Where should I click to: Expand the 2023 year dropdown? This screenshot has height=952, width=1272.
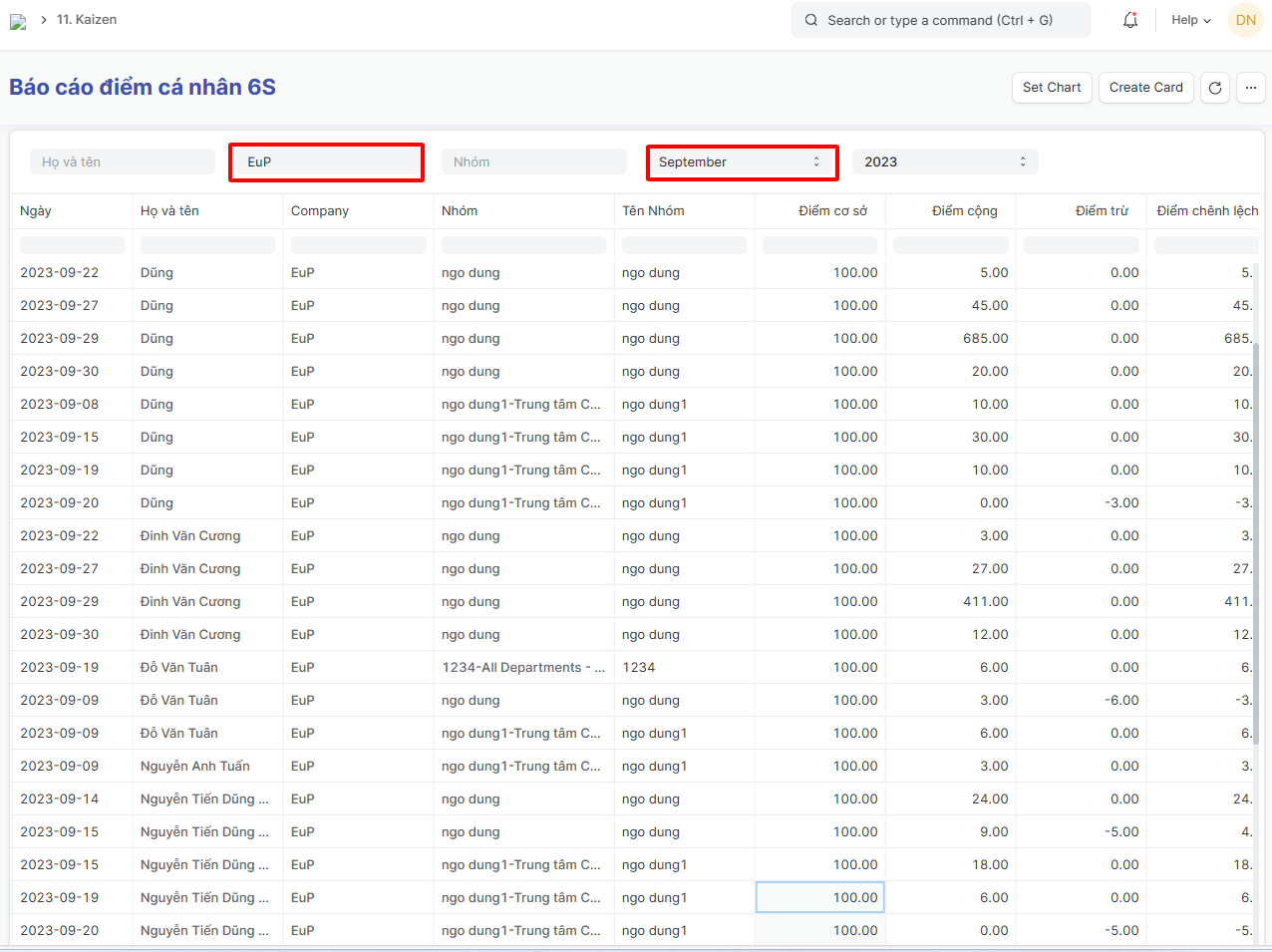[x=945, y=161]
